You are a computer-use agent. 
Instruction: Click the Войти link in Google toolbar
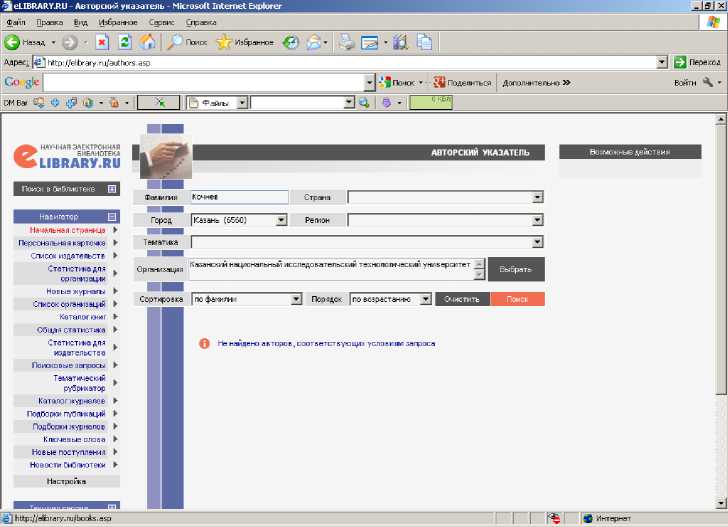point(685,83)
